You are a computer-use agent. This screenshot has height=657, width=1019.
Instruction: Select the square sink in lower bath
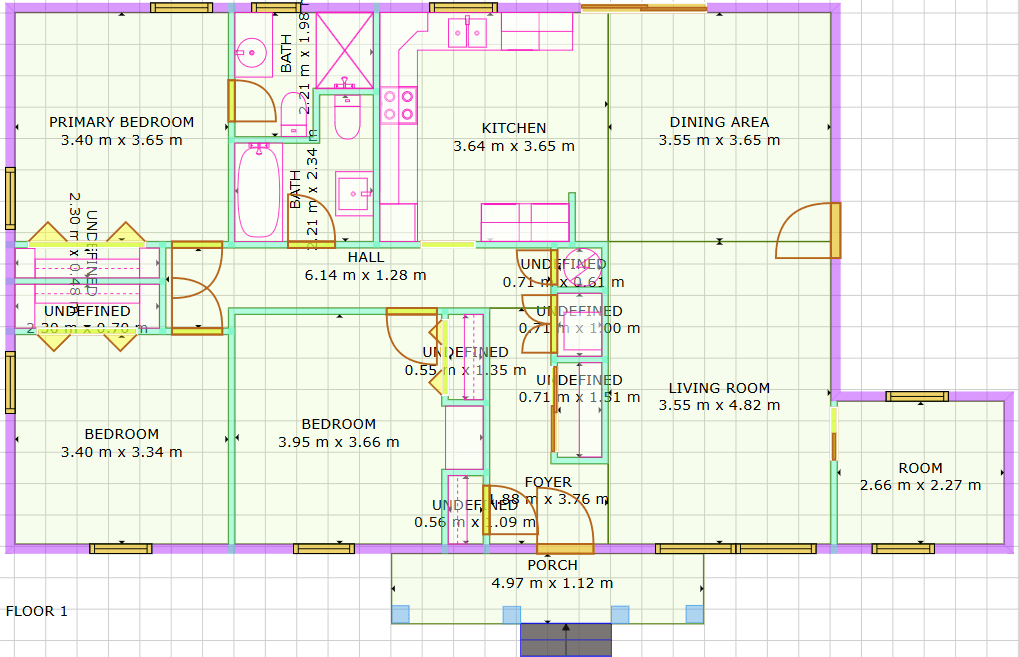point(354,193)
